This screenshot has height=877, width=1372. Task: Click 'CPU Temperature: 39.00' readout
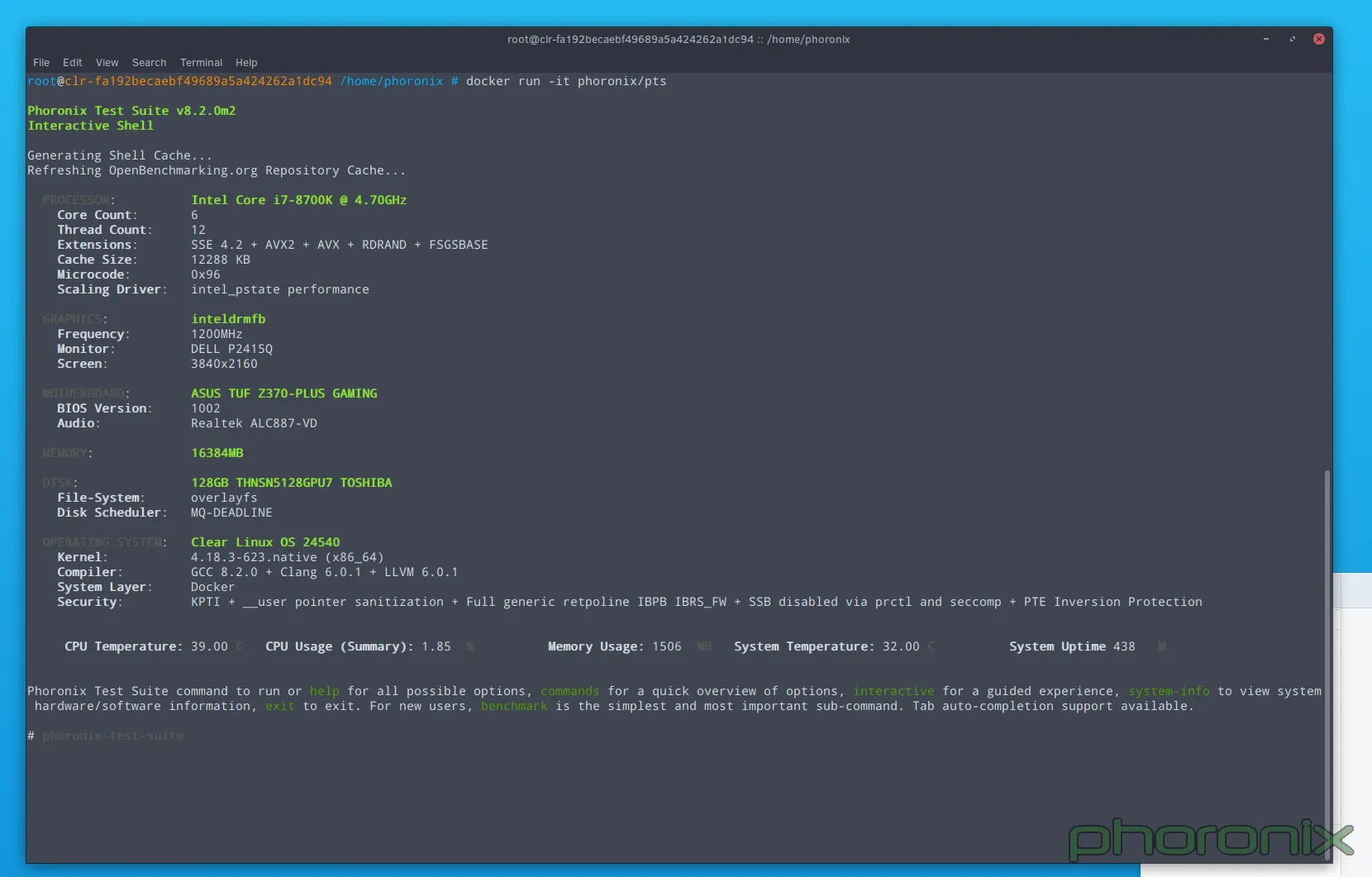coord(146,646)
